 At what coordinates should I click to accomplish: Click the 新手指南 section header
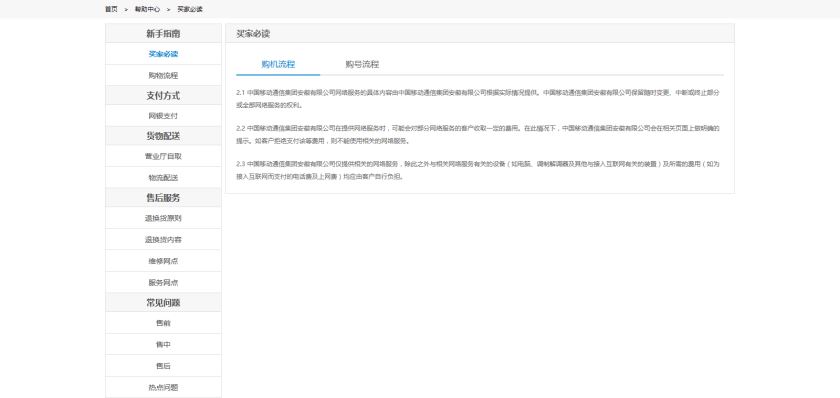163,33
